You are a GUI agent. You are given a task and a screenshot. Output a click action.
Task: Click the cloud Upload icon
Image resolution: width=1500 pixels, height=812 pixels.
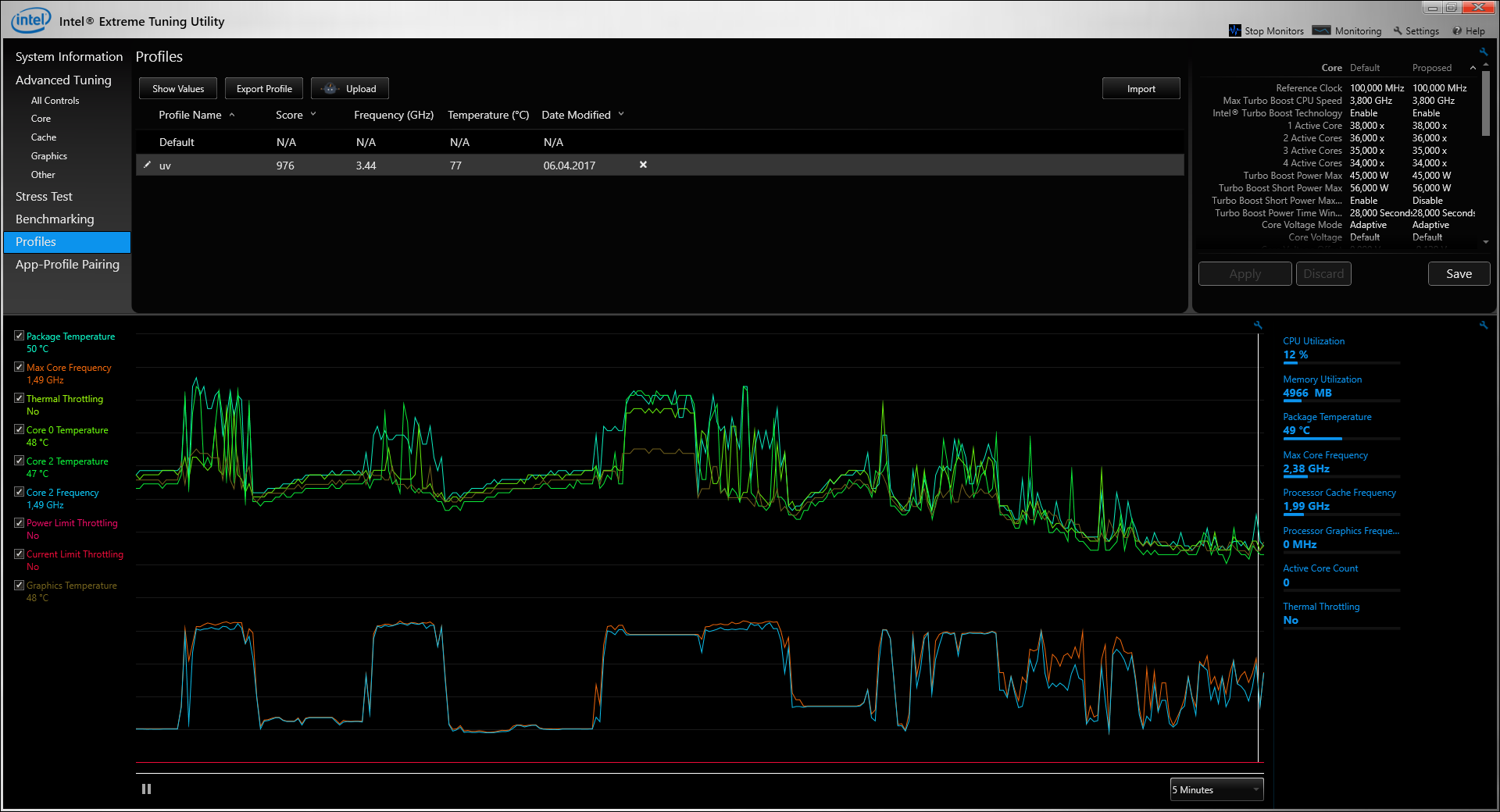pyautogui.click(x=330, y=88)
